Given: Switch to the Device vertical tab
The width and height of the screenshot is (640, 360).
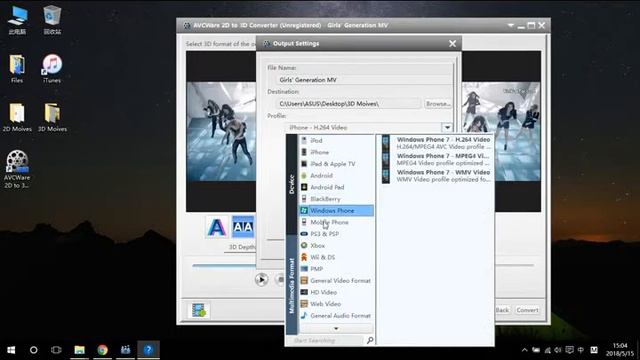Looking at the screenshot, I should (291, 184).
